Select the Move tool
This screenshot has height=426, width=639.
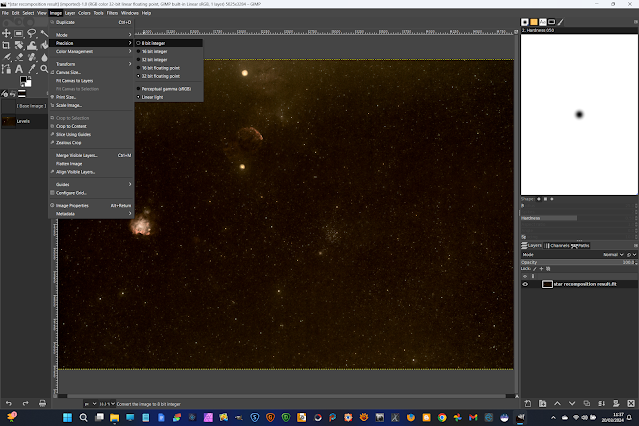[6, 33]
